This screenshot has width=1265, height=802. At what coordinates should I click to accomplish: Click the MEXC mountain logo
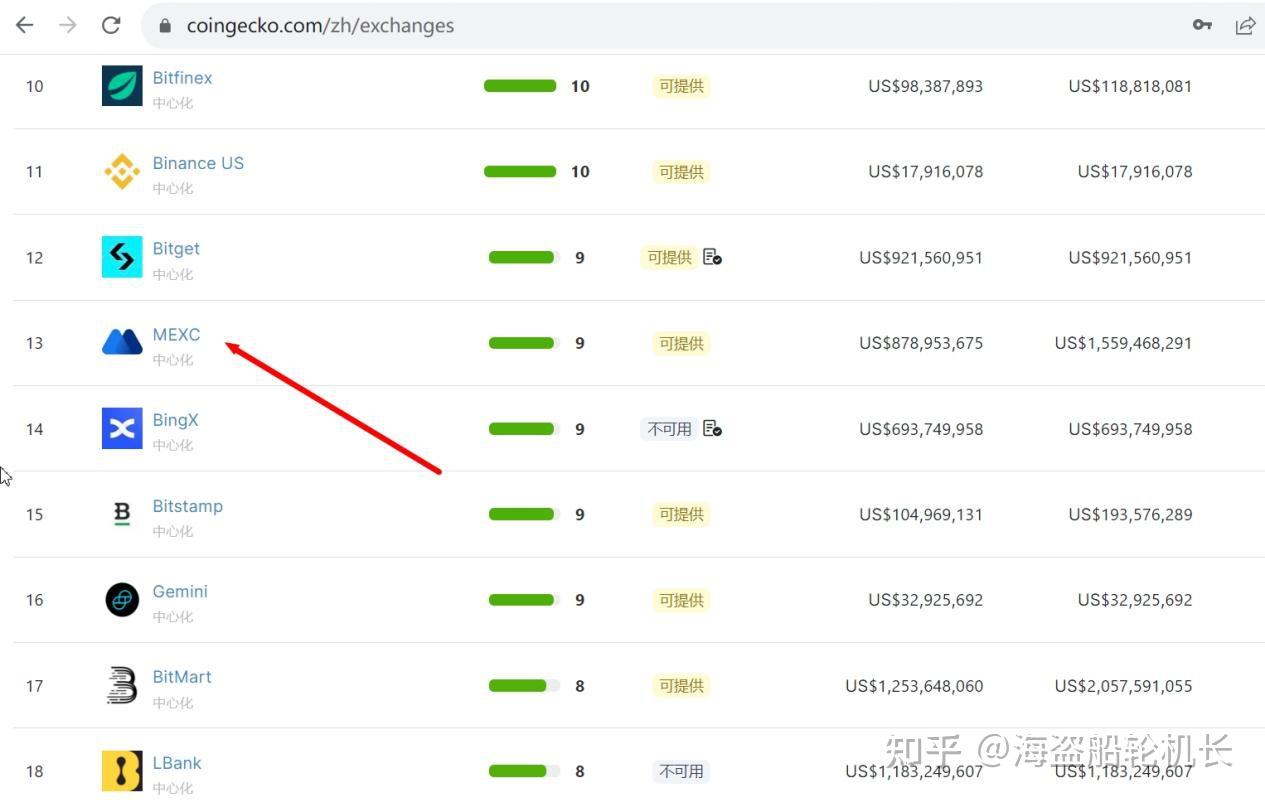click(x=122, y=343)
